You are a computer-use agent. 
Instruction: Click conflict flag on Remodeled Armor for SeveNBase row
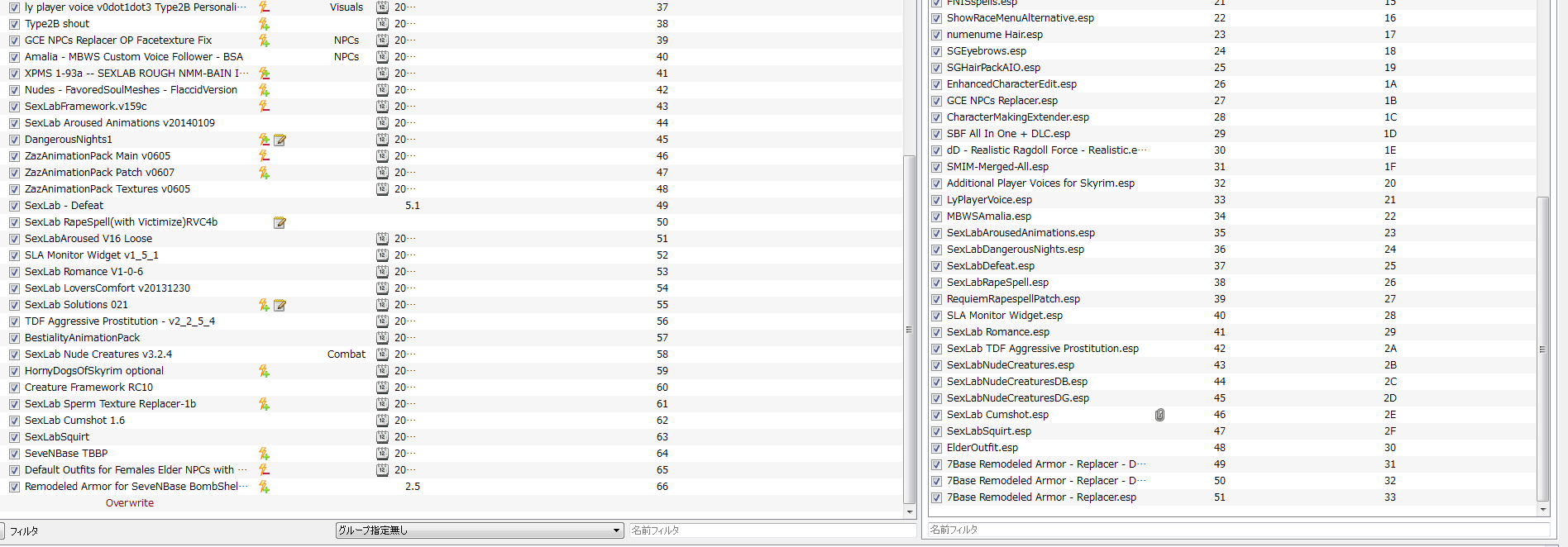coord(264,487)
